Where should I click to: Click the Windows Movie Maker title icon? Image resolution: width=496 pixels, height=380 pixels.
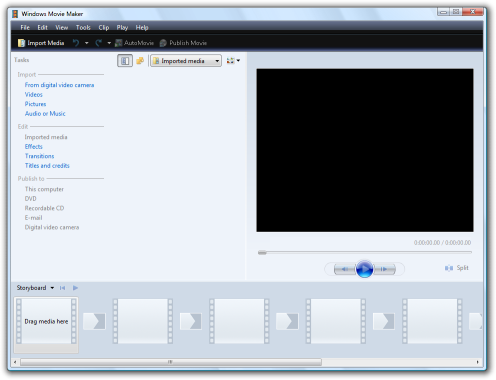(15, 14)
